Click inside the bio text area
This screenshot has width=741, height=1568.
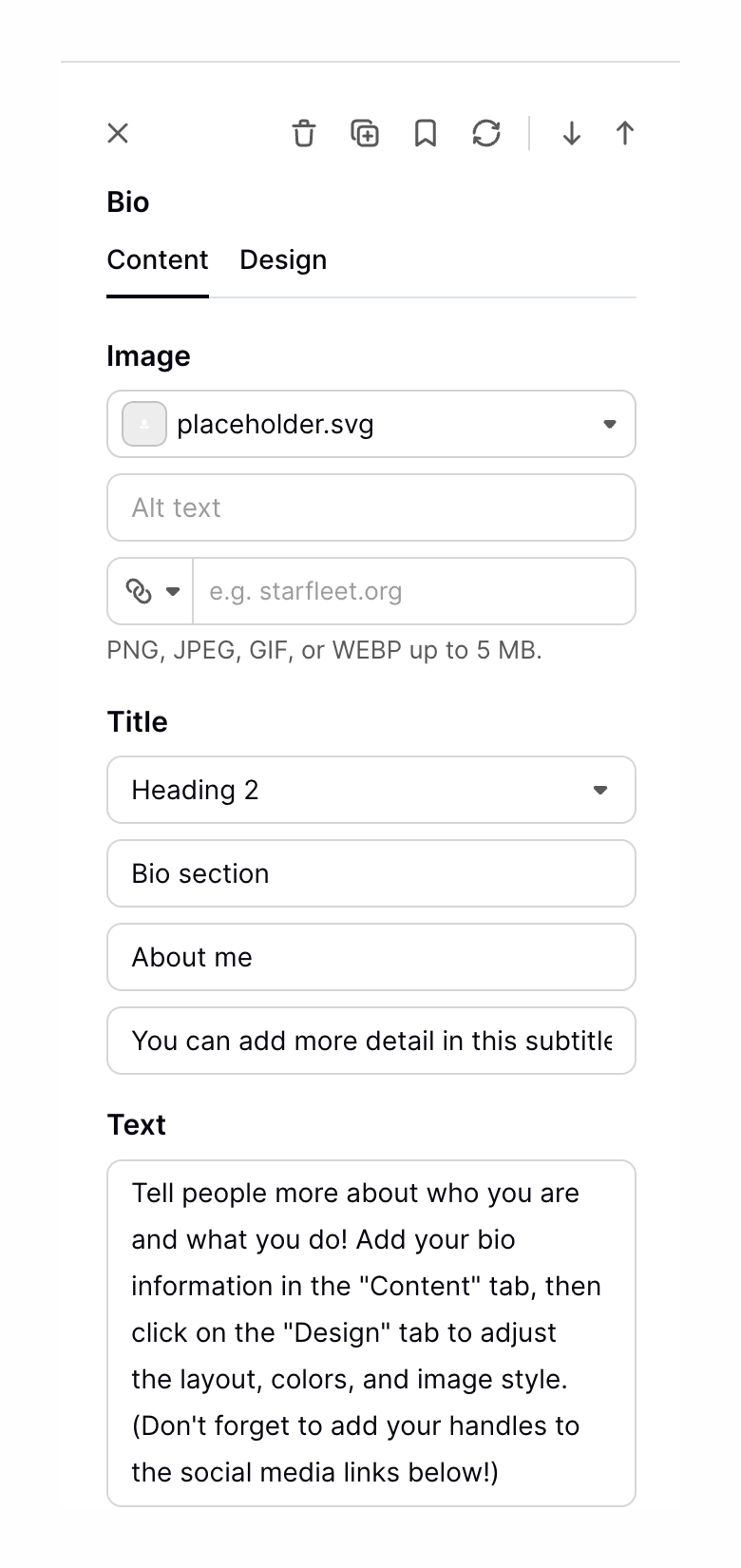tap(370, 1330)
